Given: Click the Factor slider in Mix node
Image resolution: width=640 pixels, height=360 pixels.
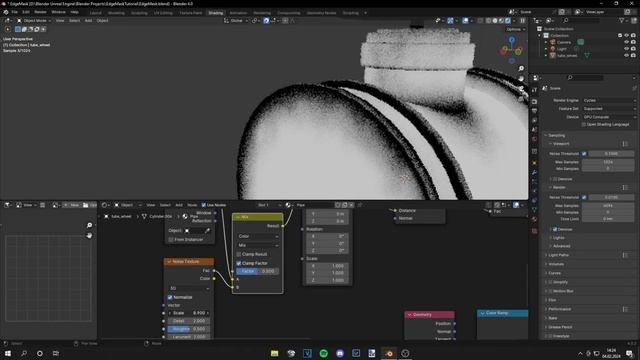Looking at the screenshot, I should coord(258,271).
